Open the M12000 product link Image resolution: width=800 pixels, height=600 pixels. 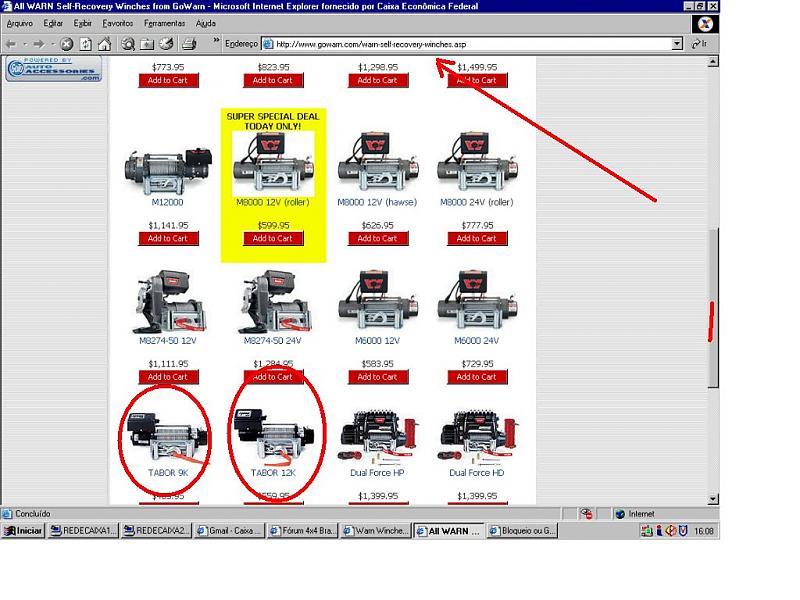click(x=167, y=203)
